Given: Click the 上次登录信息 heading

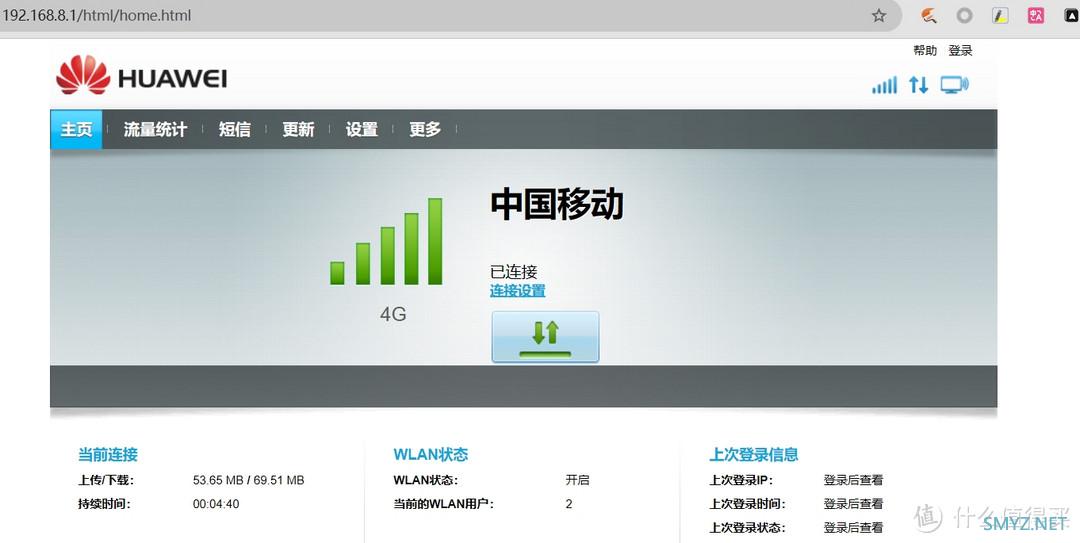Looking at the screenshot, I should [x=754, y=454].
